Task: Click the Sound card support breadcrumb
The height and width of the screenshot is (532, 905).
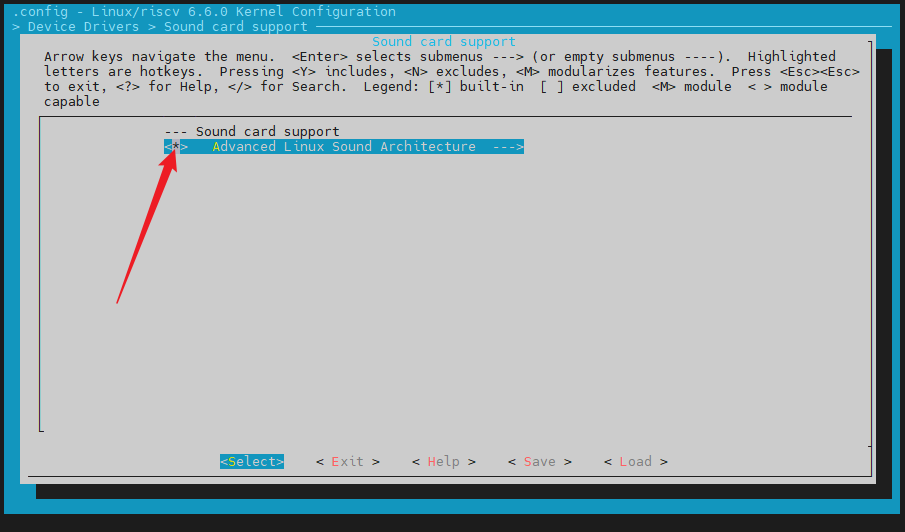Action: coord(235,27)
